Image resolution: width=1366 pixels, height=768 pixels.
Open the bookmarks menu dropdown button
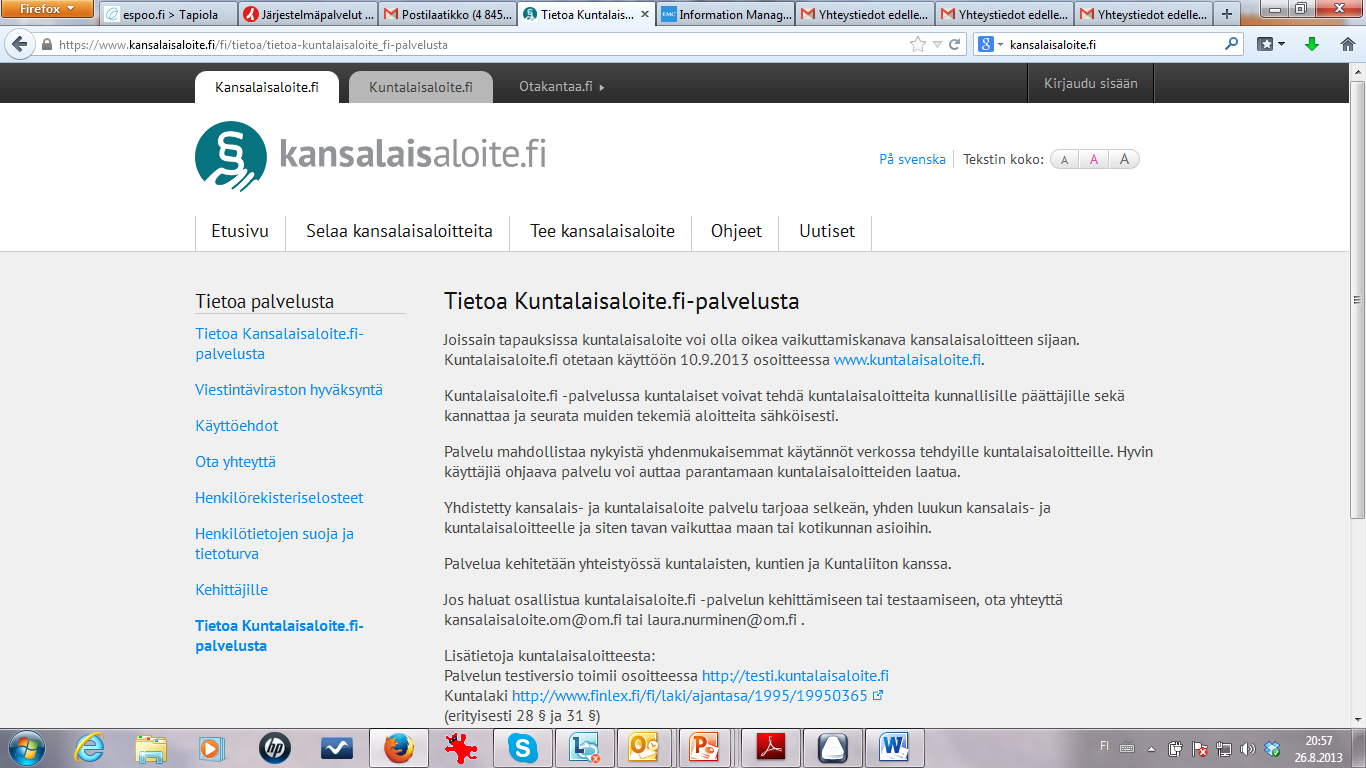tap(1271, 44)
